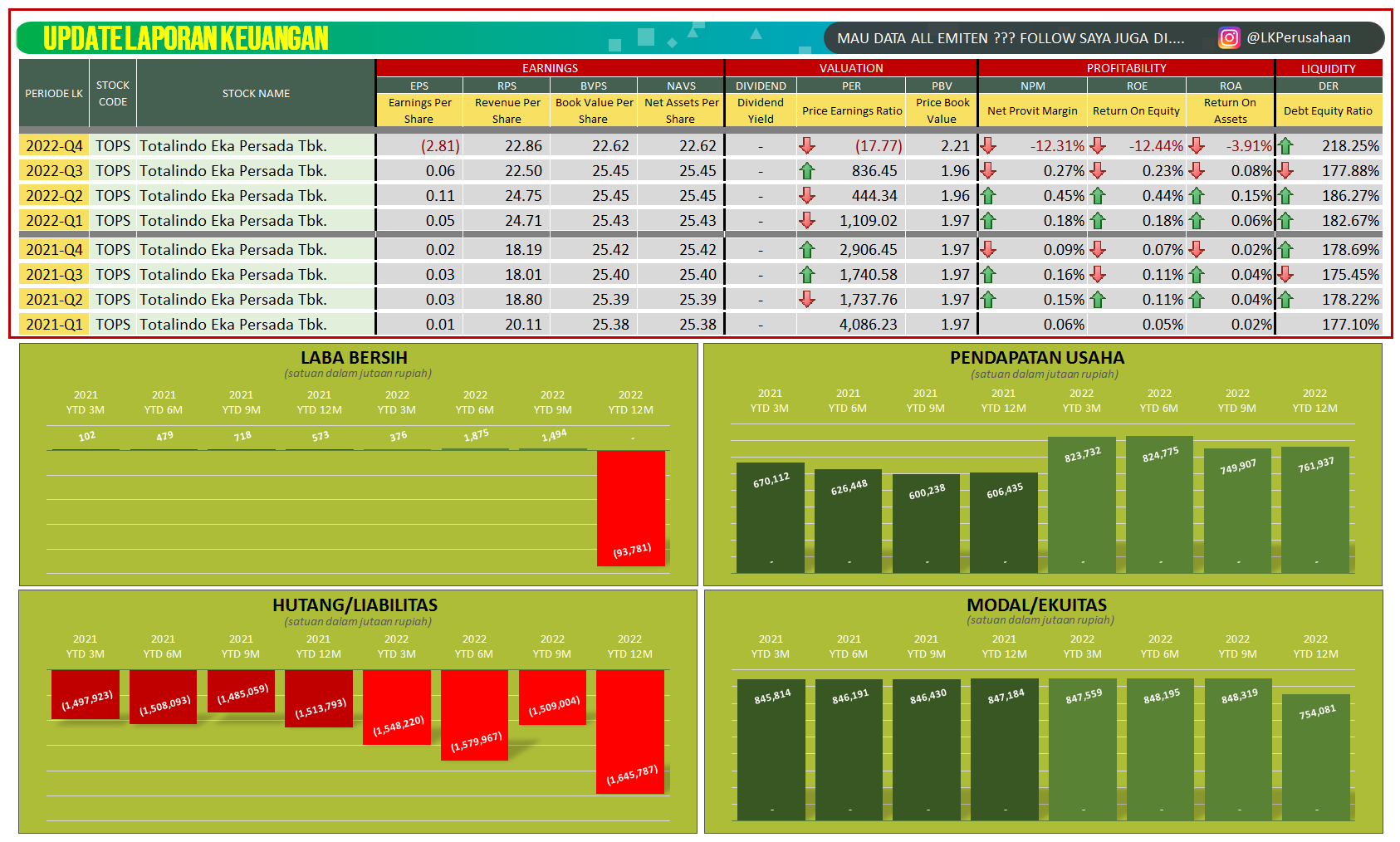Toggle the EARNINGS column group header
Image resolution: width=1400 pixels, height=842 pixels.
pyautogui.click(x=550, y=68)
